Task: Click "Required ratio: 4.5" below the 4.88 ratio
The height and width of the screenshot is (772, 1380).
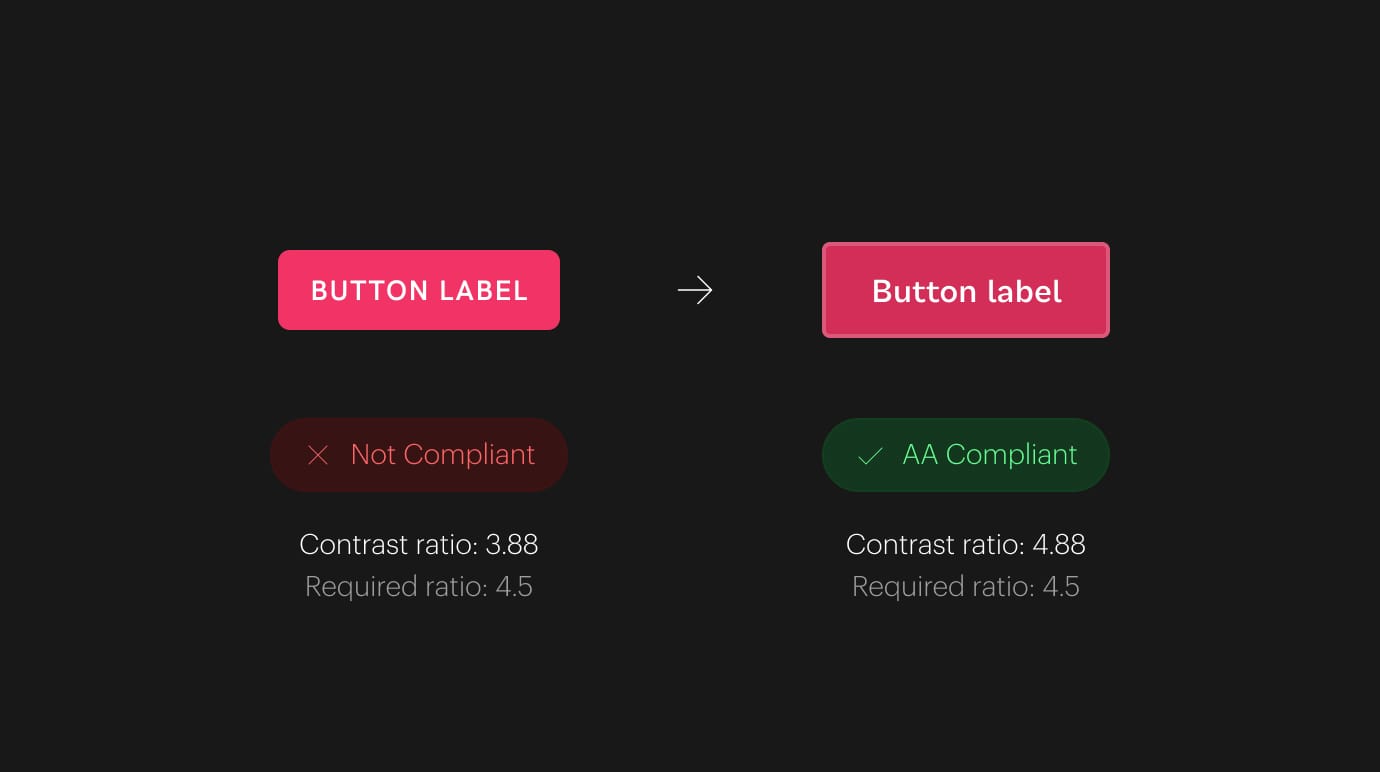Action: [x=966, y=586]
